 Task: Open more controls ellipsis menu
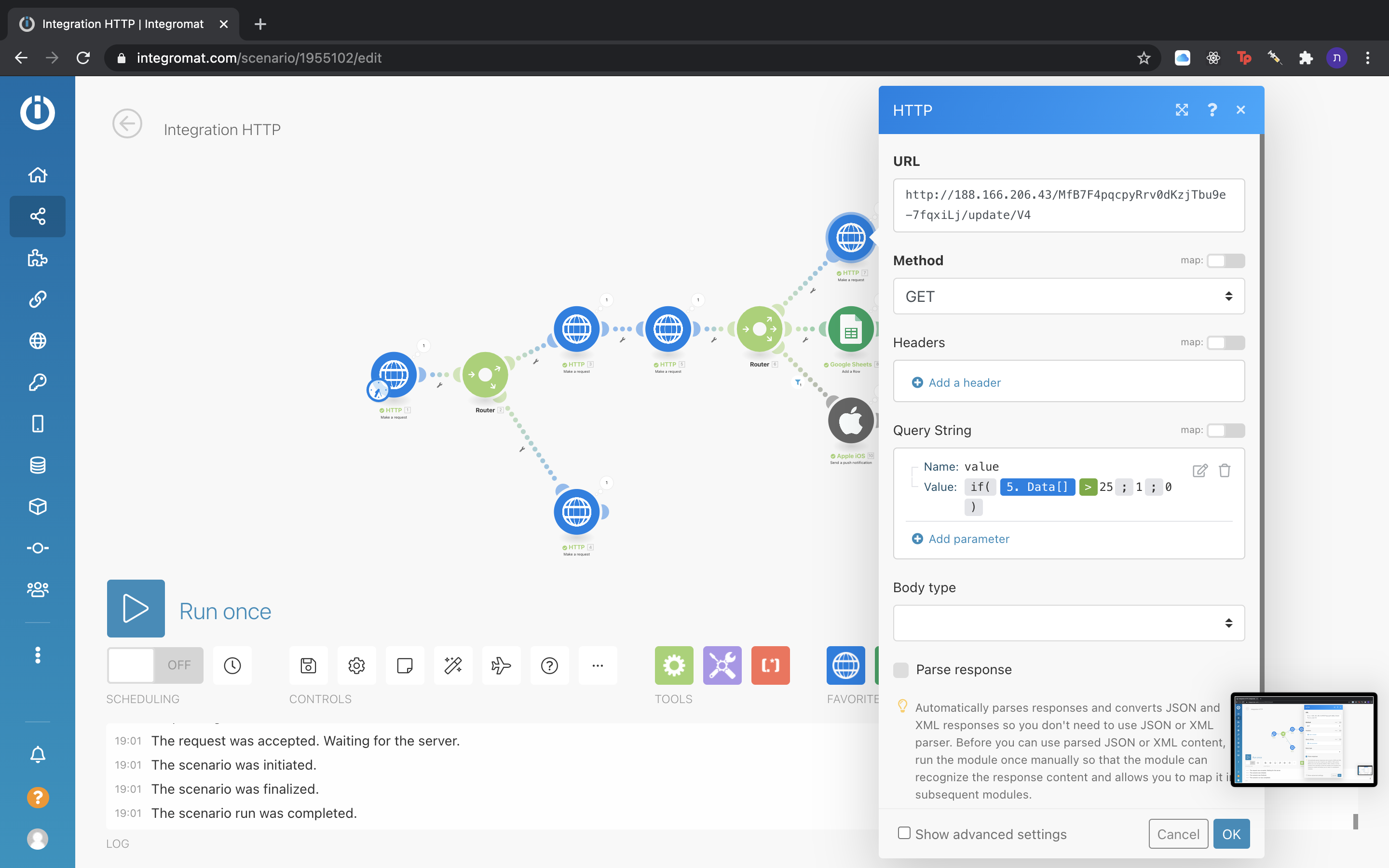pyautogui.click(x=598, y=665)
